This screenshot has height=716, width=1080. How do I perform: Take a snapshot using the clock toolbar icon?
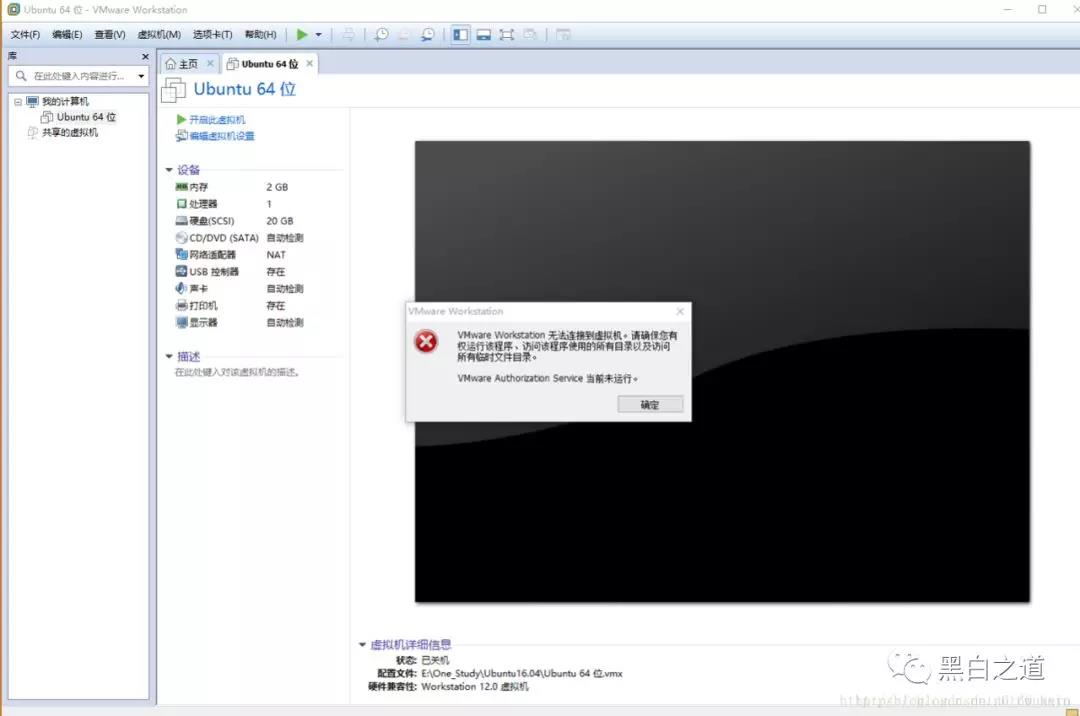click(x=381, y=34)
